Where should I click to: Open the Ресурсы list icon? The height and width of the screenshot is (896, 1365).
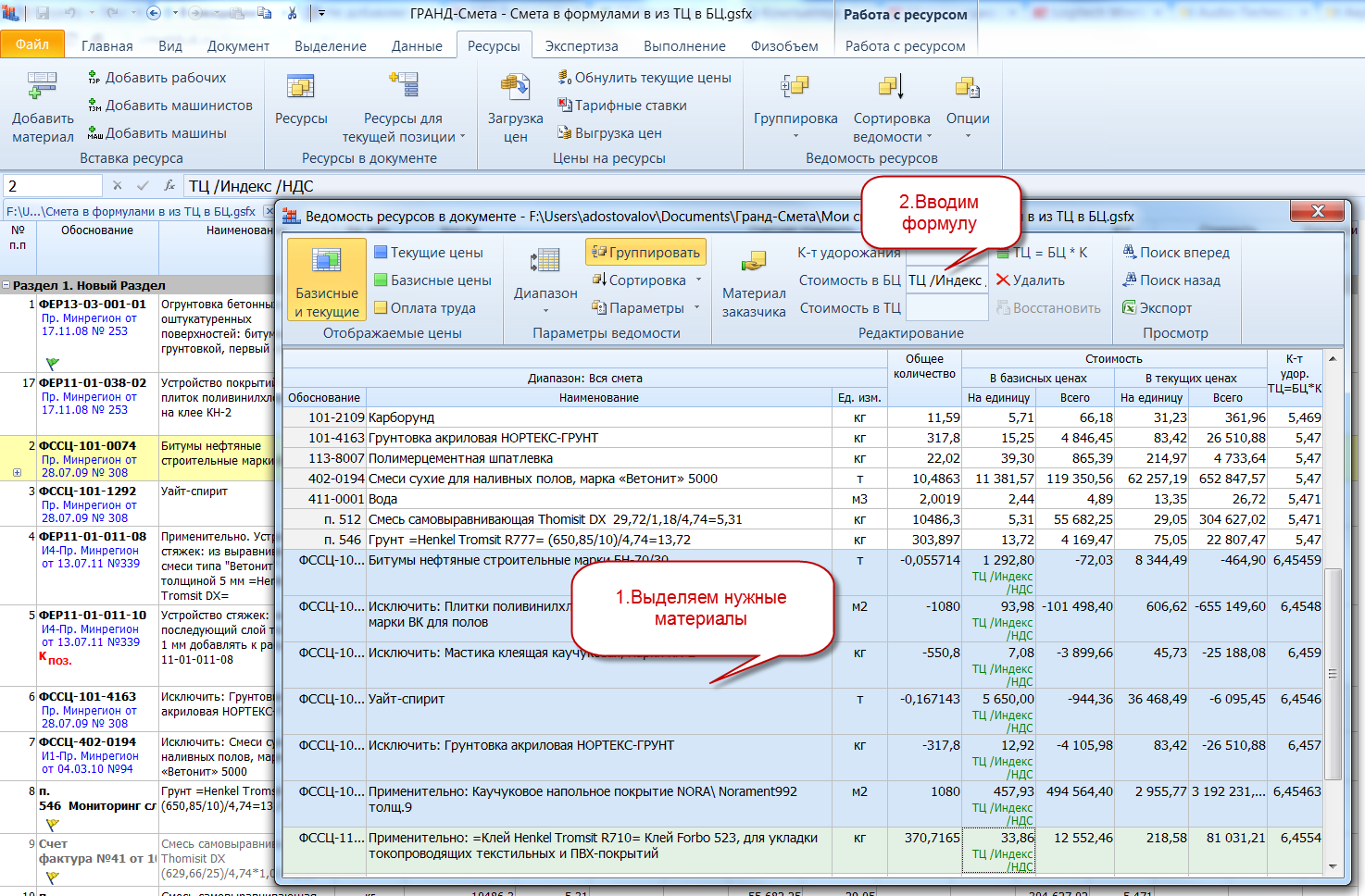click(301, 89)
